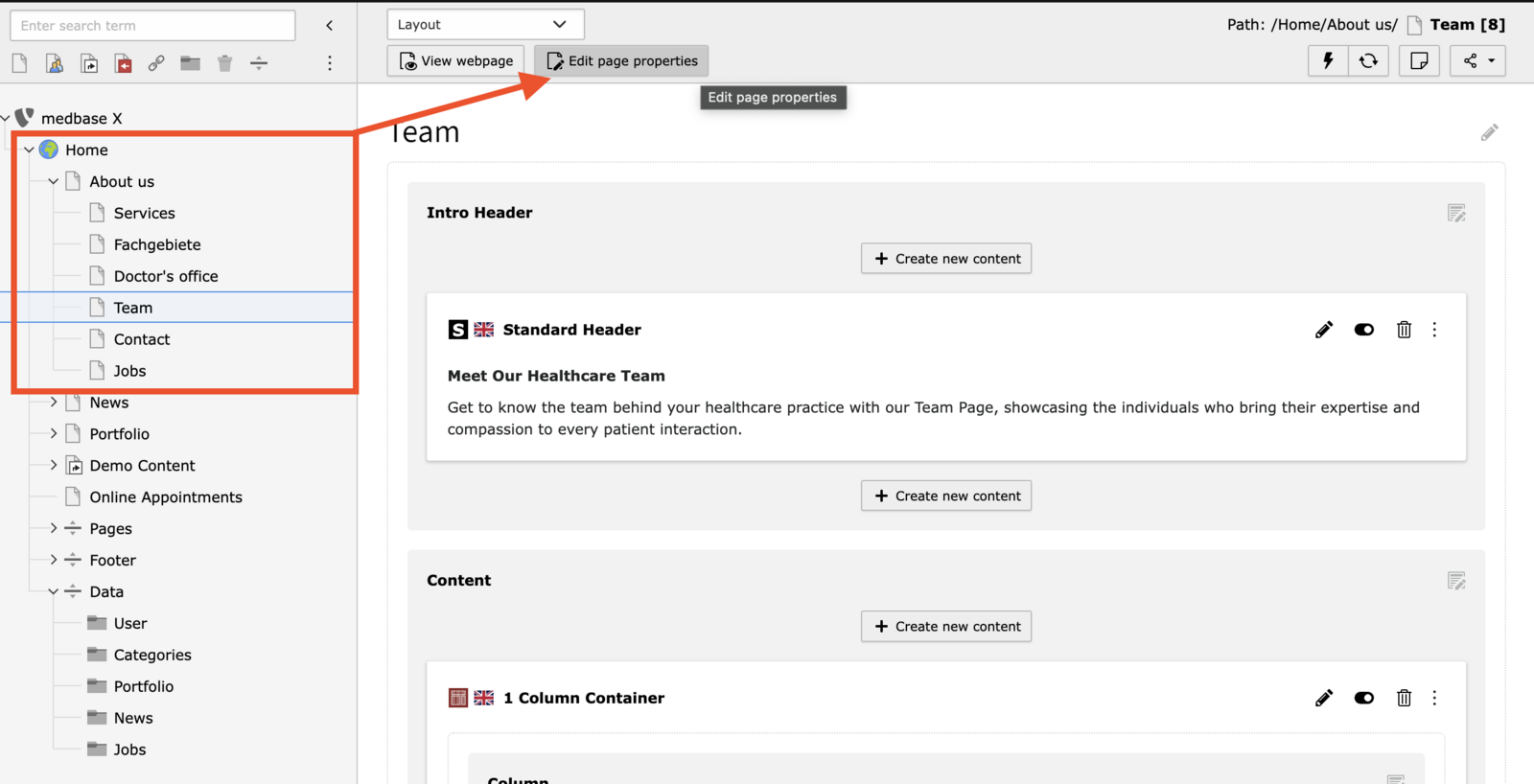Click the link icon in page tree toolbar

tap(156, 63)
